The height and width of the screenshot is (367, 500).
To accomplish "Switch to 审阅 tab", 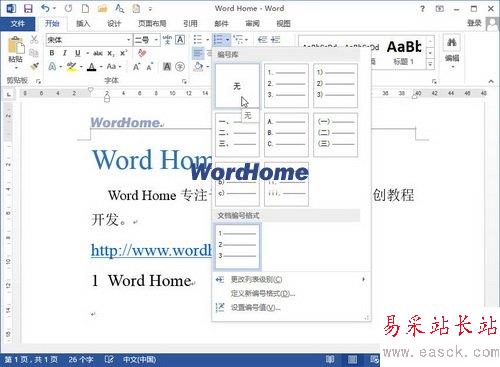I will tap(252, 23).
